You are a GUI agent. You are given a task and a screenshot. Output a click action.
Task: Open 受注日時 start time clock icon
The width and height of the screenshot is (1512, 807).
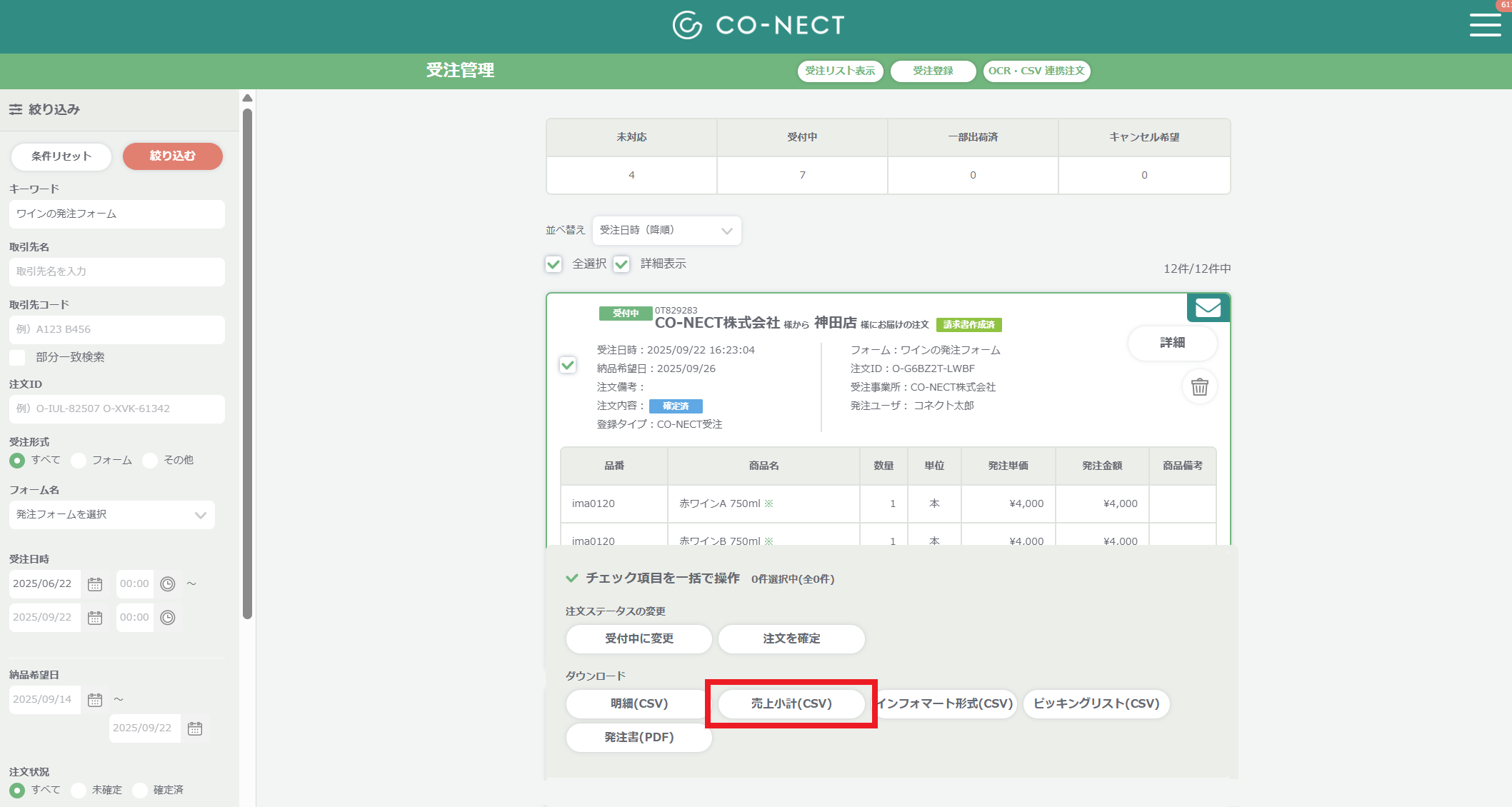(x=168, y=584)
